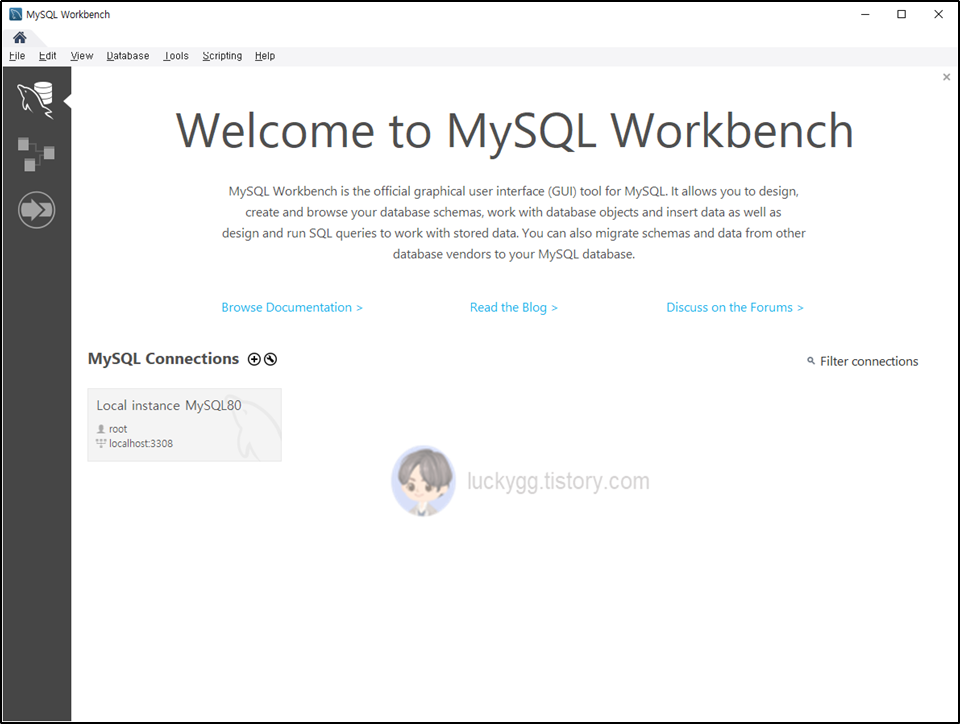Open the Scripting menu
The height and width of the screenshot is (724, 960).
click(222, 56)
